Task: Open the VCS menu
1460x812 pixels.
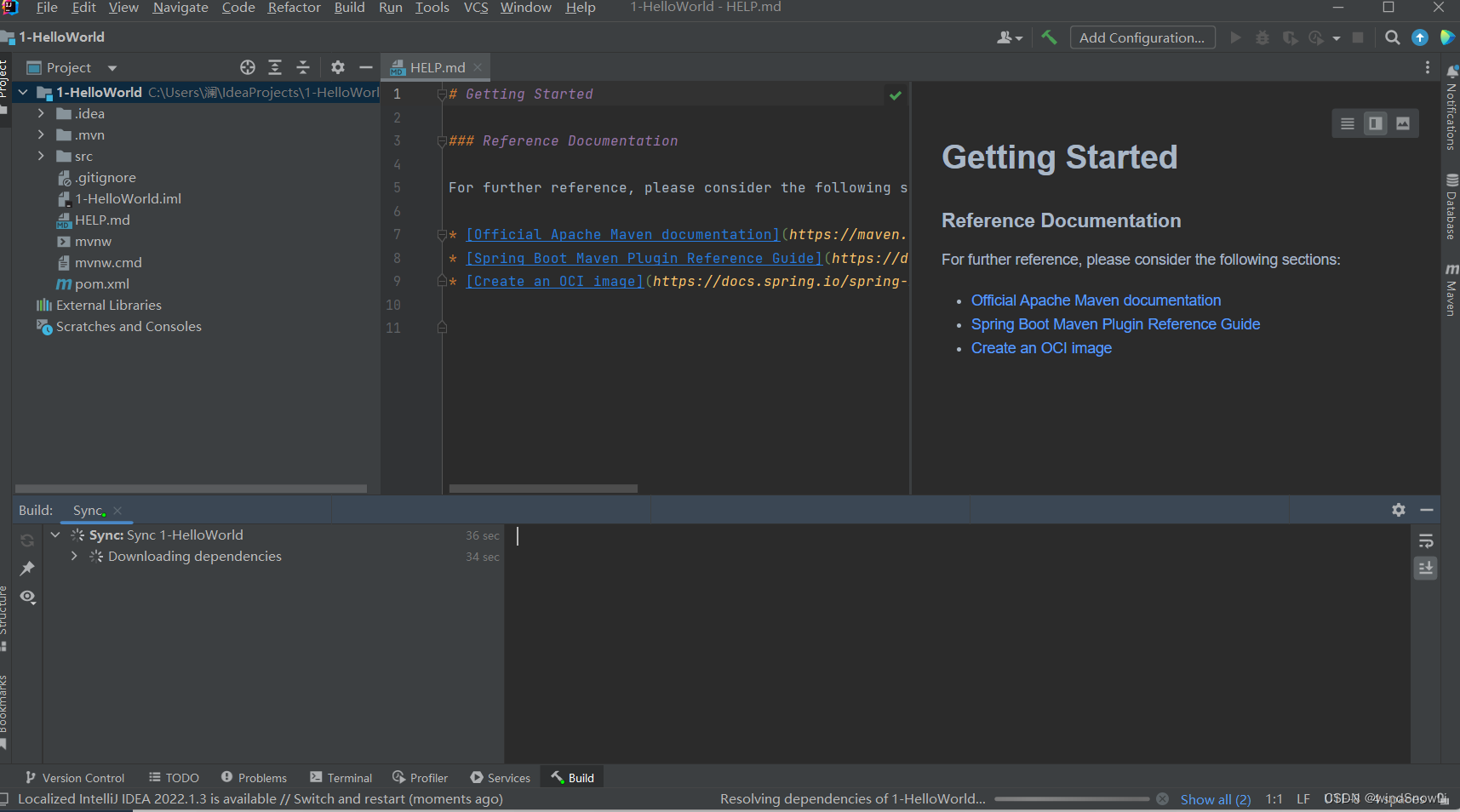Action: (x=476, y=8)
